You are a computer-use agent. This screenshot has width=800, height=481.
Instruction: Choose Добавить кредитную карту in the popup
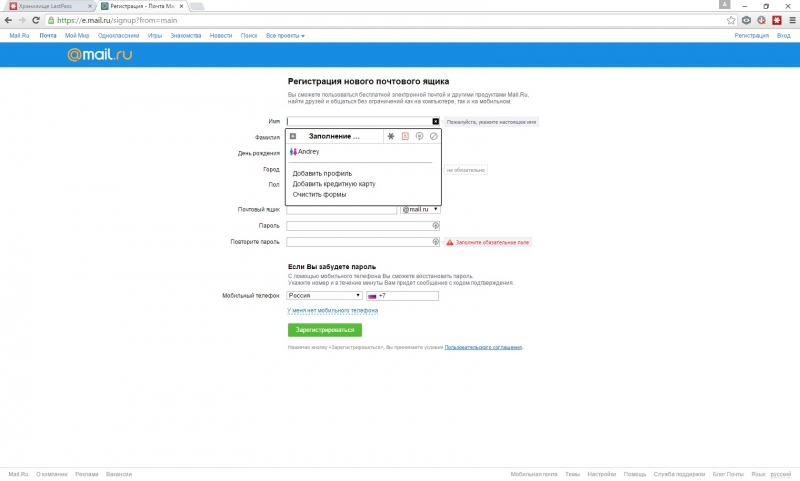(x=334, y=184)
